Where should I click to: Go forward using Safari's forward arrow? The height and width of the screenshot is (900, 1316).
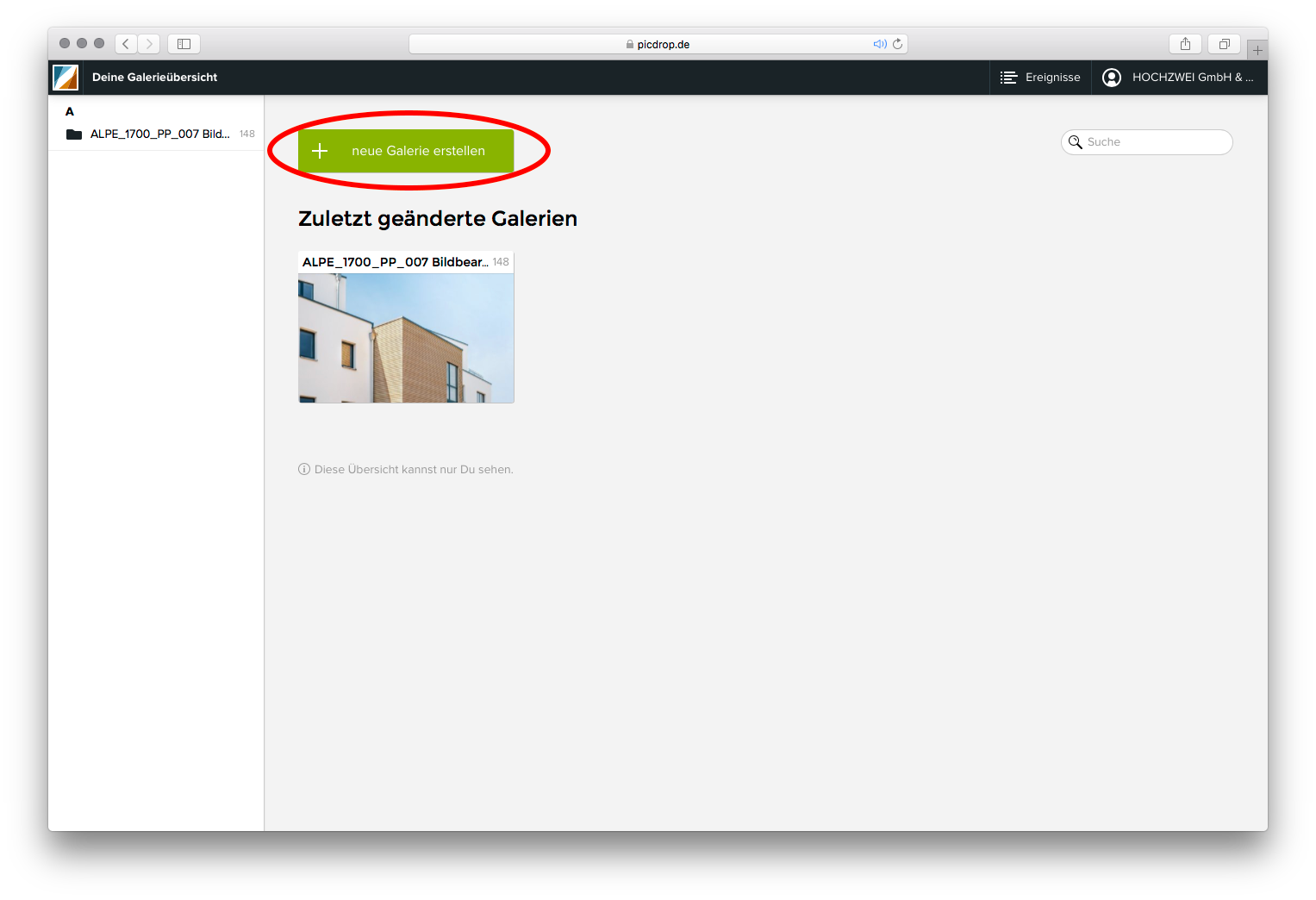(x=149, y=44)
